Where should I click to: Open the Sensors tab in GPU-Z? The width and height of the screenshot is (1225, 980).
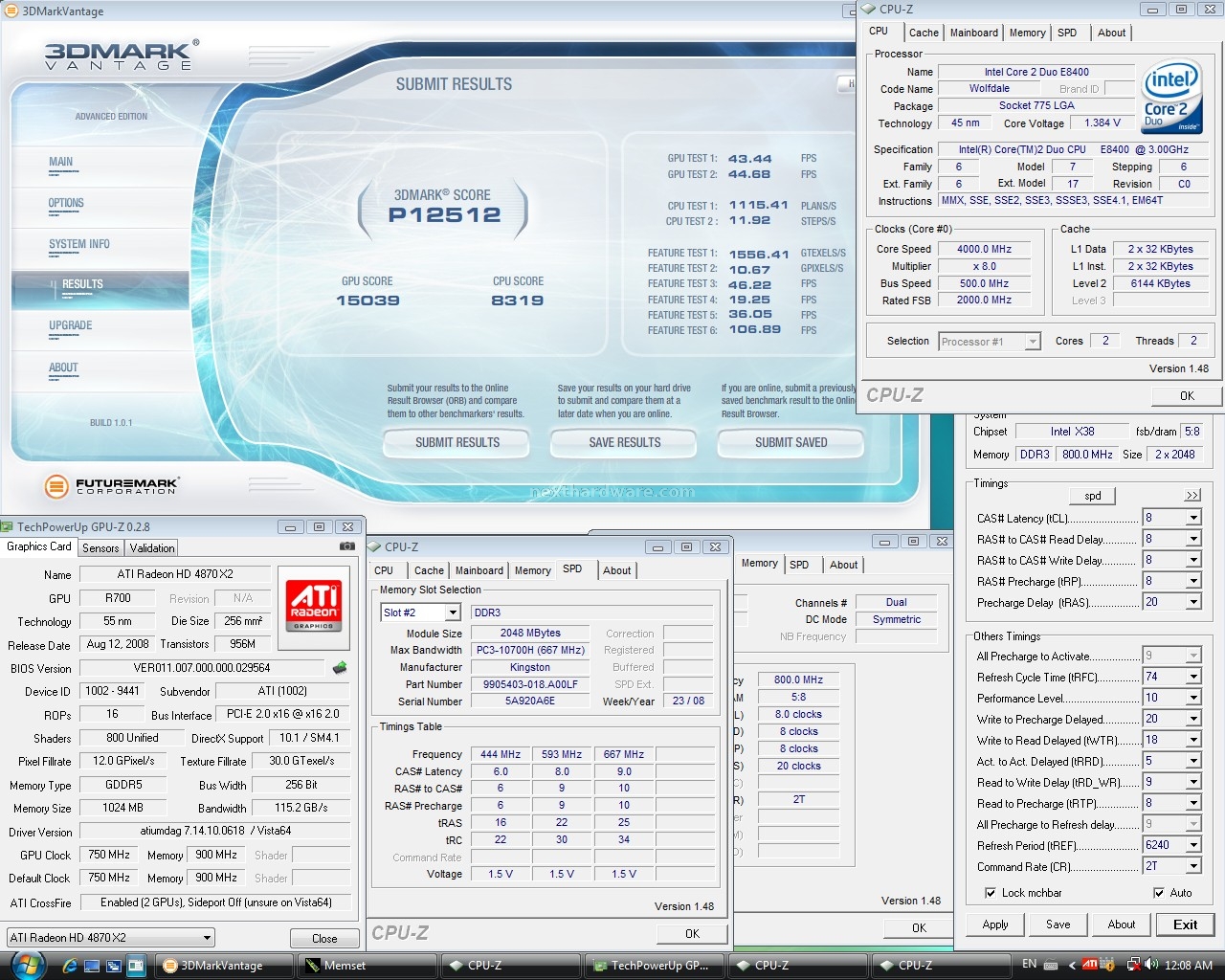click(x=100, y=548)
